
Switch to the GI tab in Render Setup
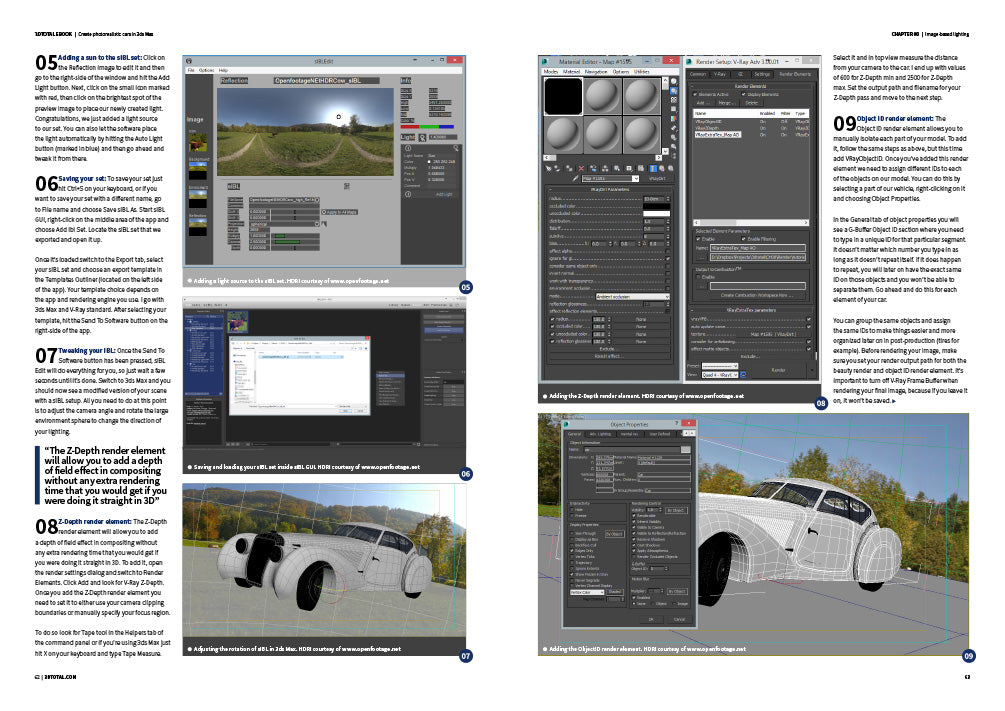(740, 74)
